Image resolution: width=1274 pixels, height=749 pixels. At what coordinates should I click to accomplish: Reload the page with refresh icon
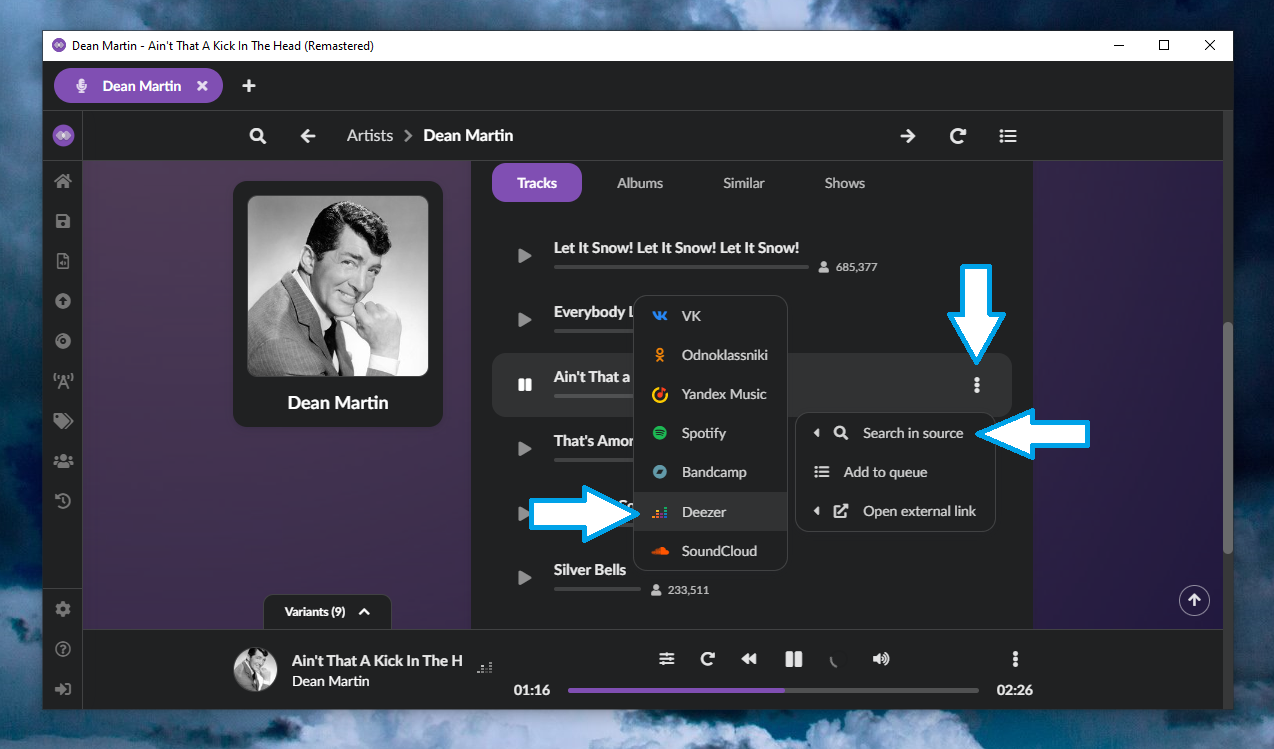[x=958, y=136]
